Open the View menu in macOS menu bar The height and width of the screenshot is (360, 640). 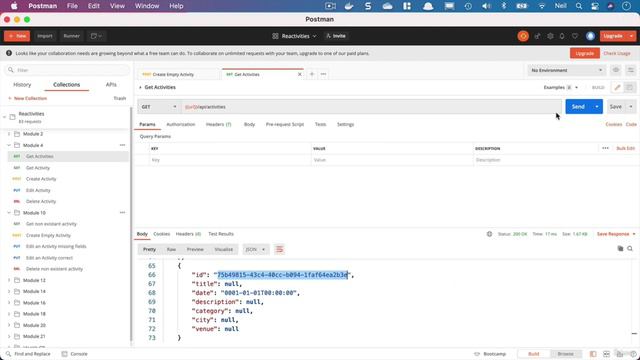click(117, 6)
